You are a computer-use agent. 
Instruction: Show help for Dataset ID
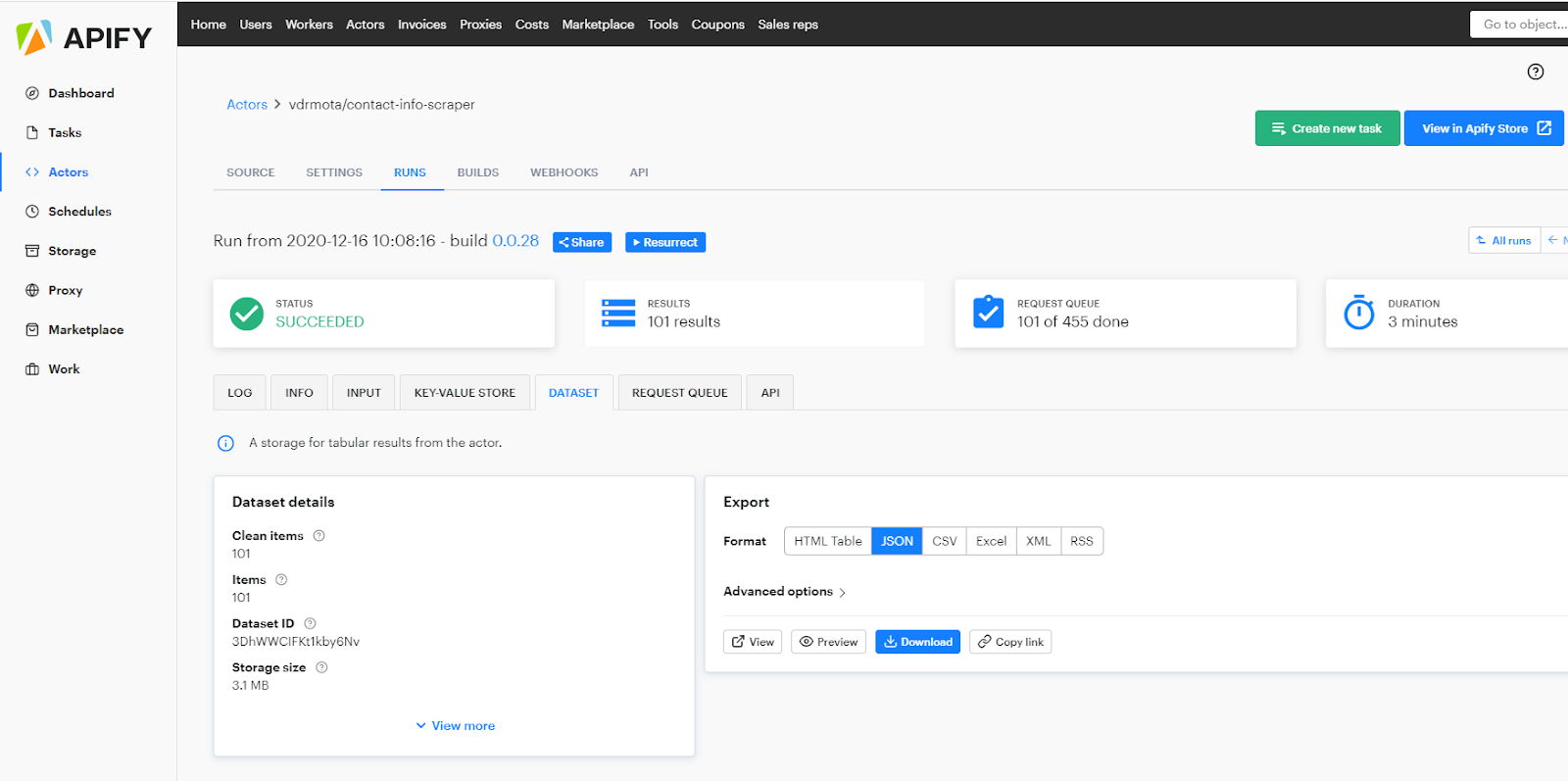pos(310,623)
